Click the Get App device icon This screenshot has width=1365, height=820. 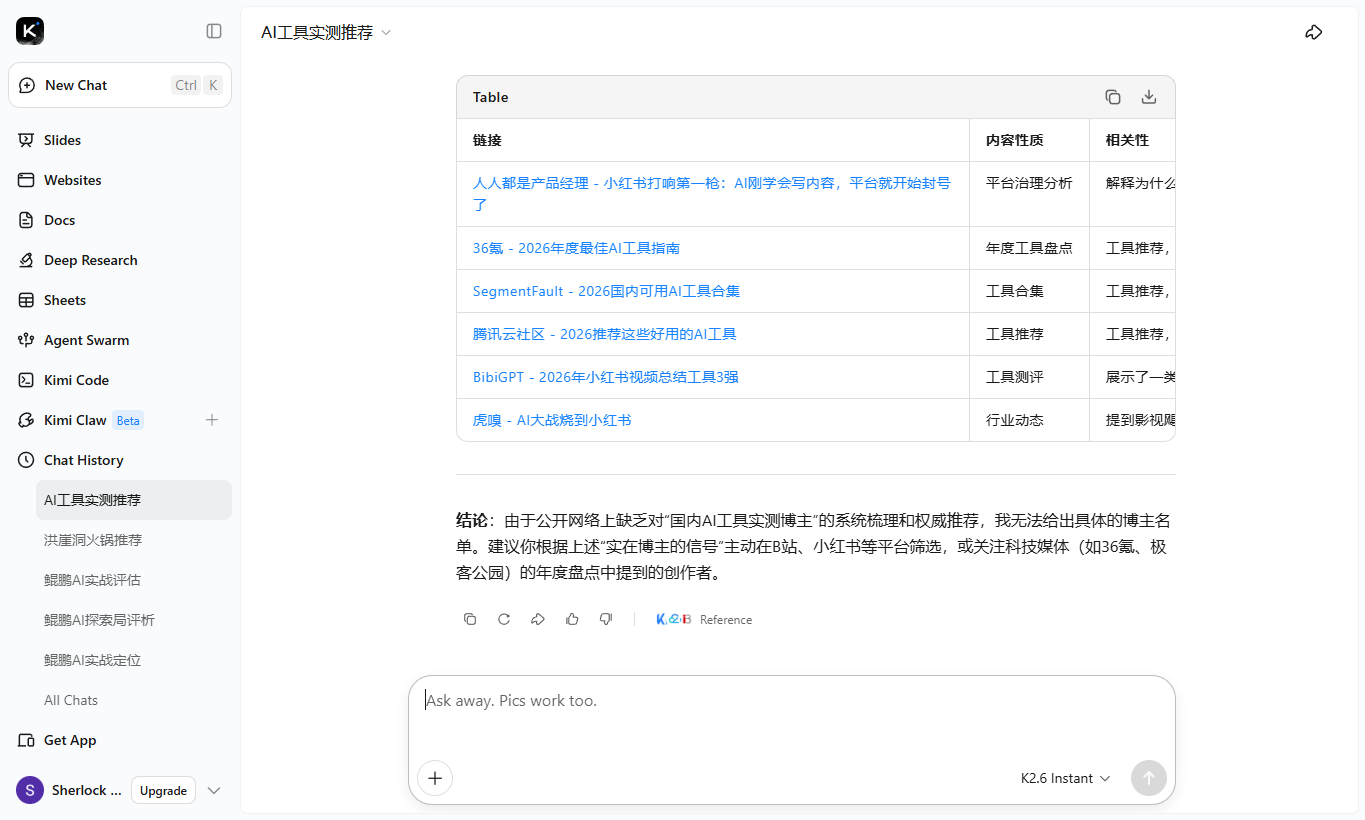click(x=26, y=740)
